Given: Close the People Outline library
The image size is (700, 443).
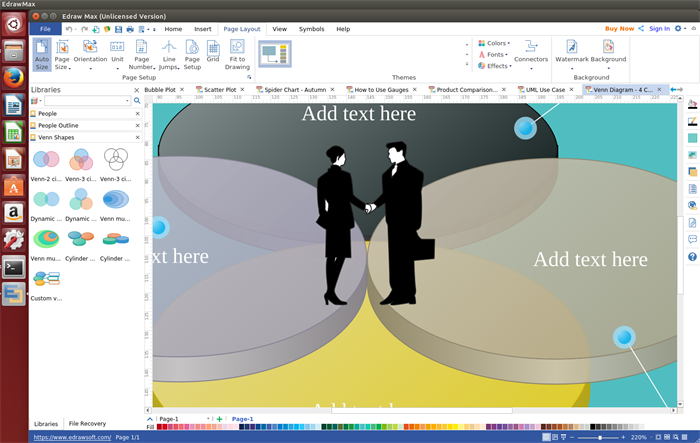Looking at the screenshot, I should click(137, 125).
